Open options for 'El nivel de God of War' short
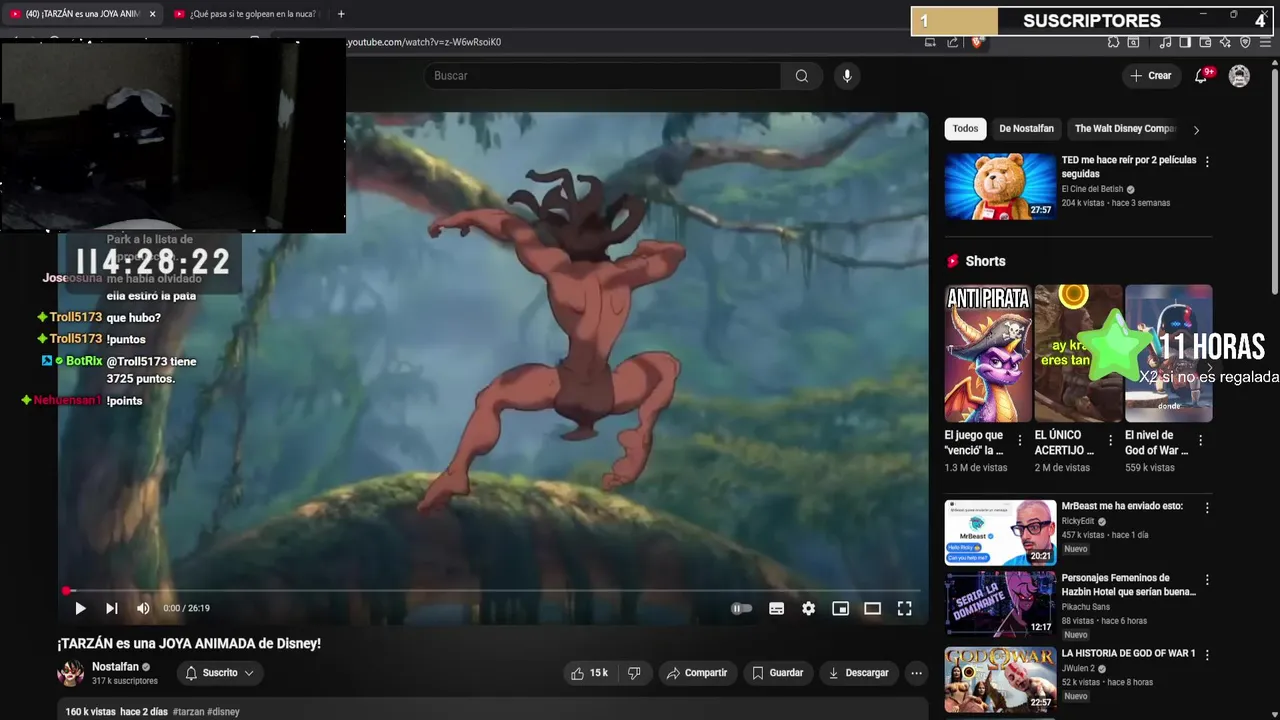 pyautogui.click(x=1201, y=440)
